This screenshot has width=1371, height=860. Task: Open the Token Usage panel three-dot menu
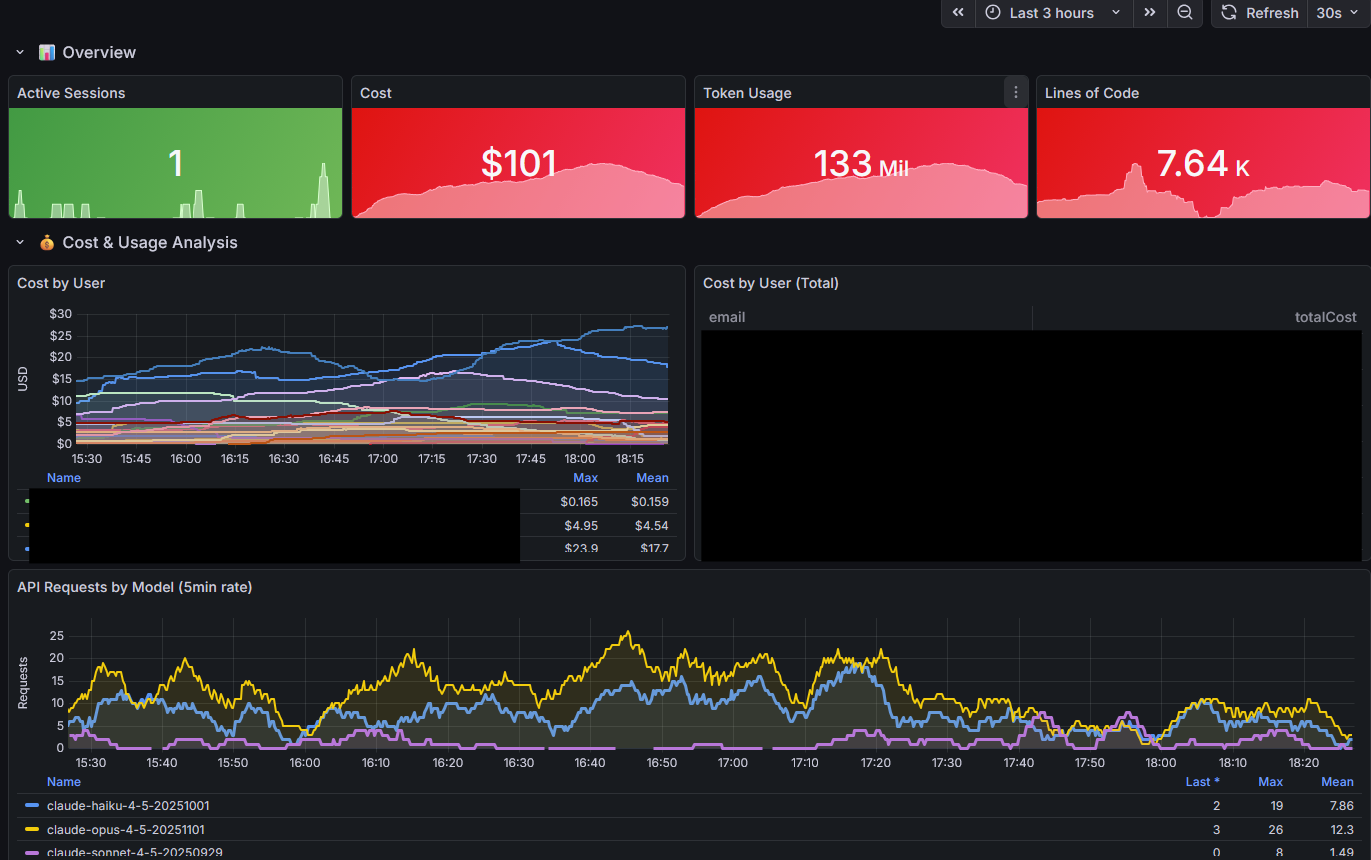pyautogui.click(x=1015, y=92)
